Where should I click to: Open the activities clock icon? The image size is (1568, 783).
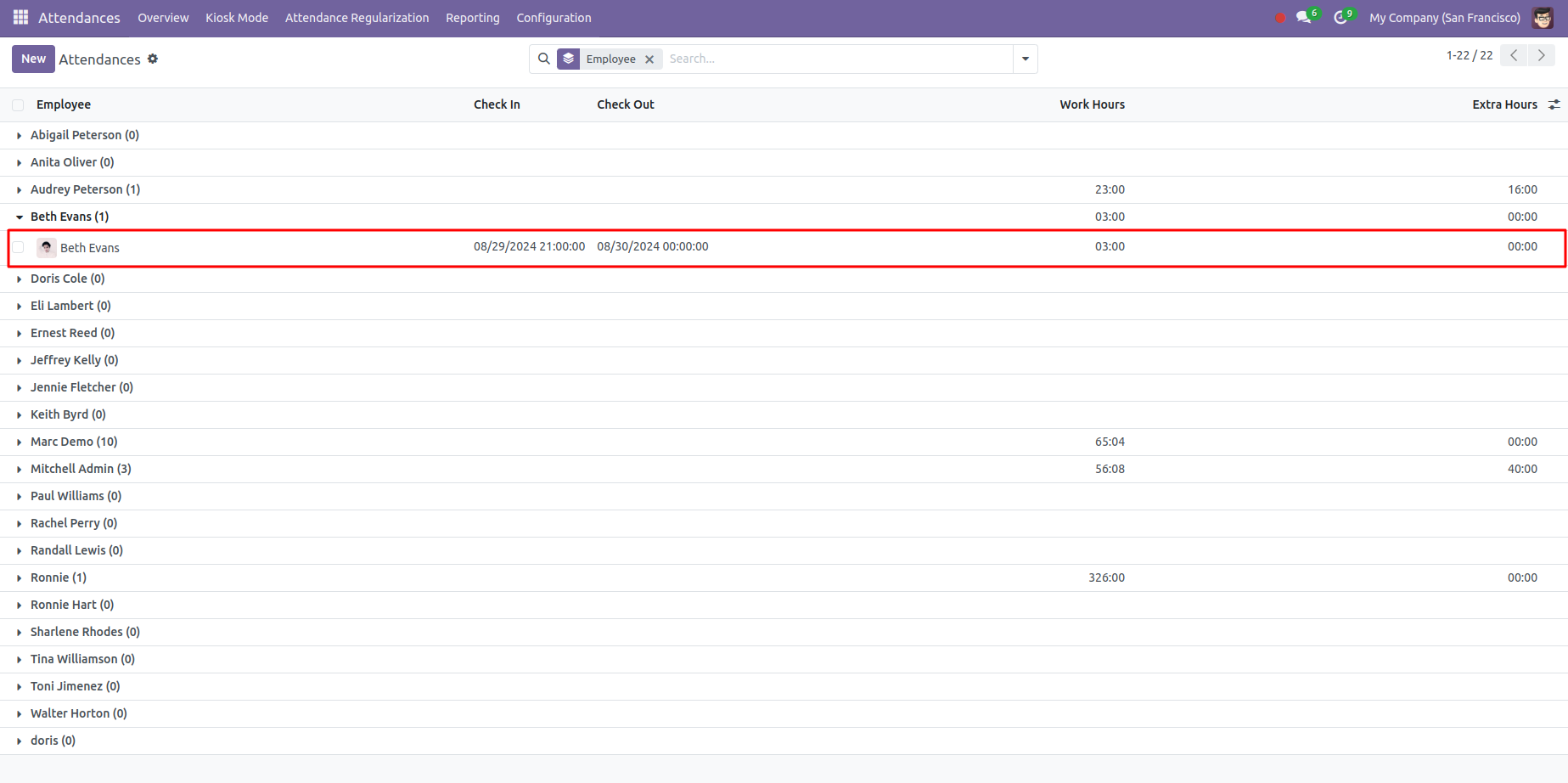click(1340, 18)
